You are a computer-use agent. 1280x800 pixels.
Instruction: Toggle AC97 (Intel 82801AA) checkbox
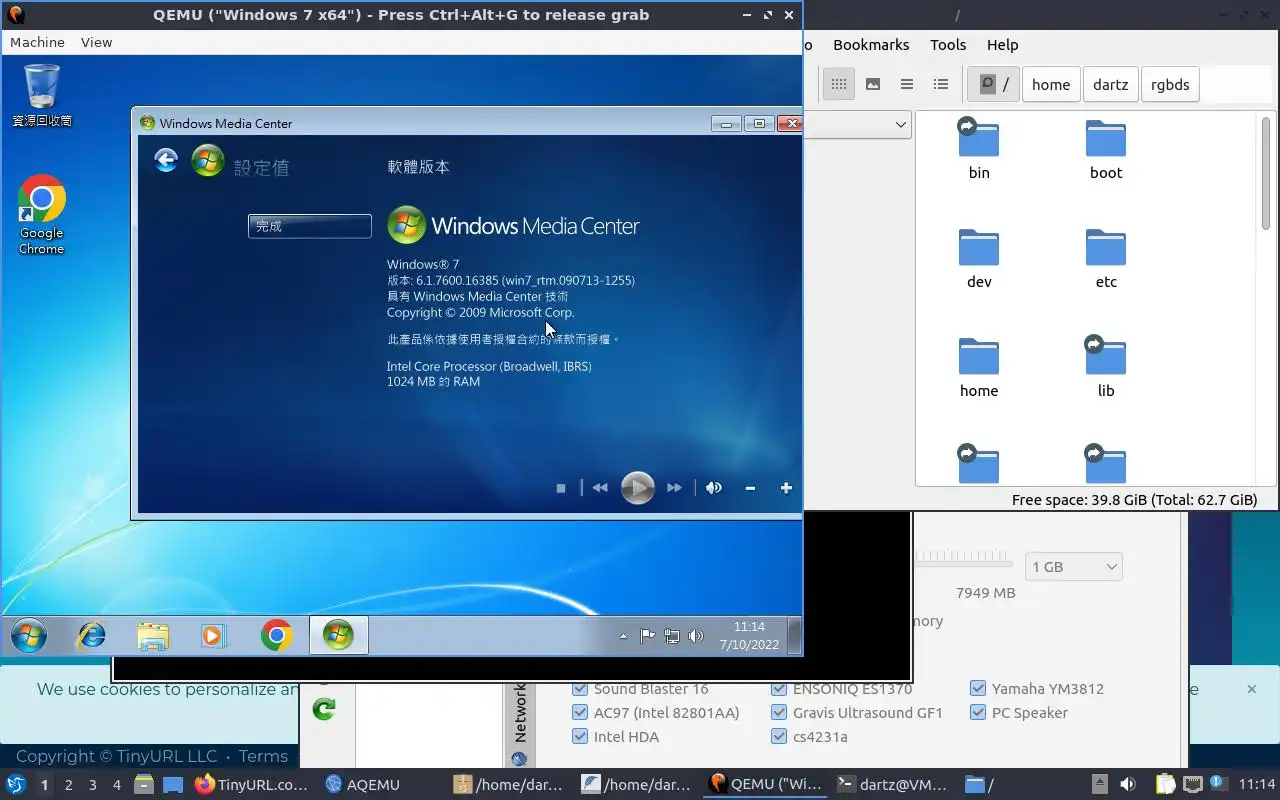tap(579, 713)
